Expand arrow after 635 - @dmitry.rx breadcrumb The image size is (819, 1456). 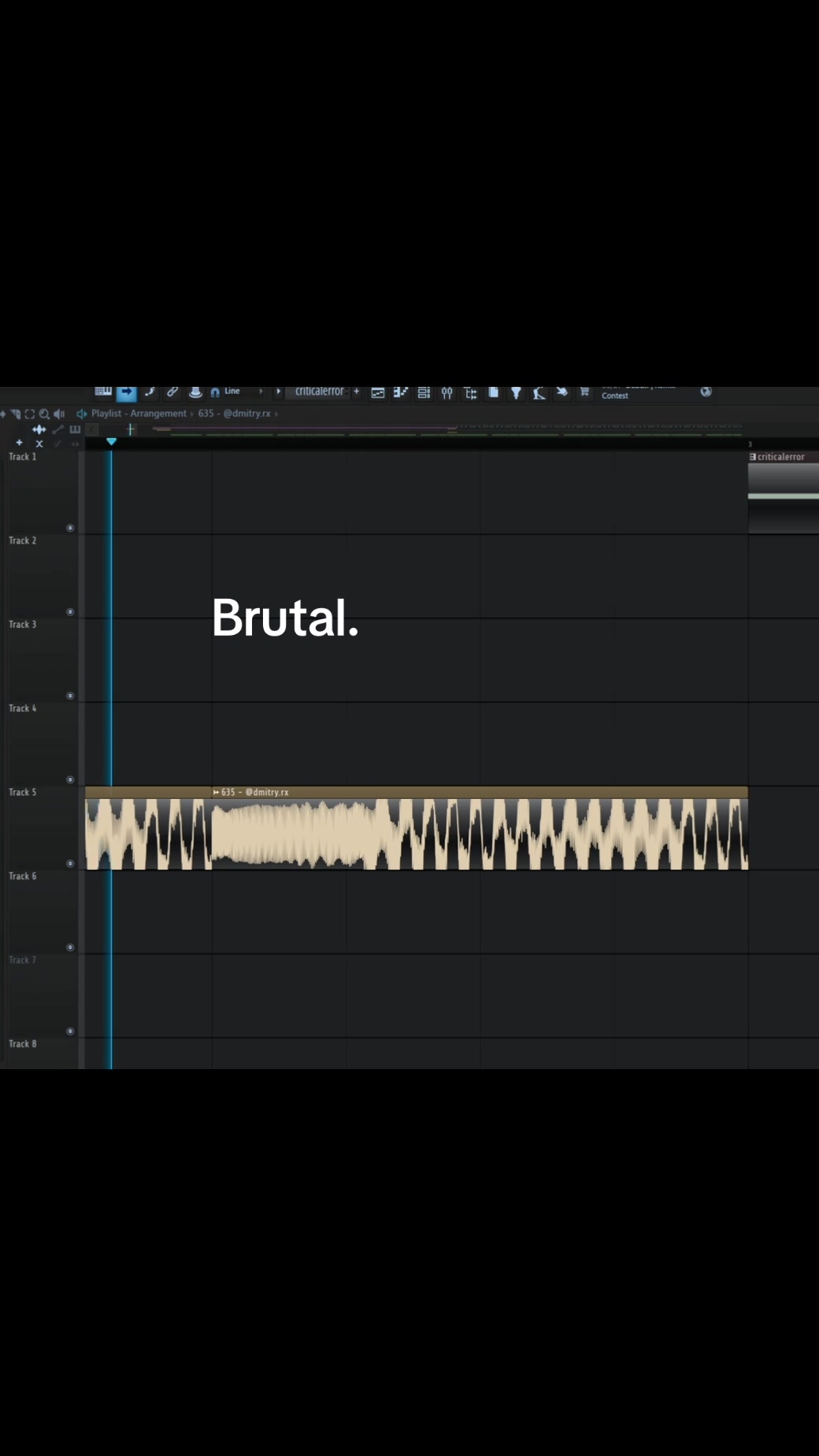(276, 414)
